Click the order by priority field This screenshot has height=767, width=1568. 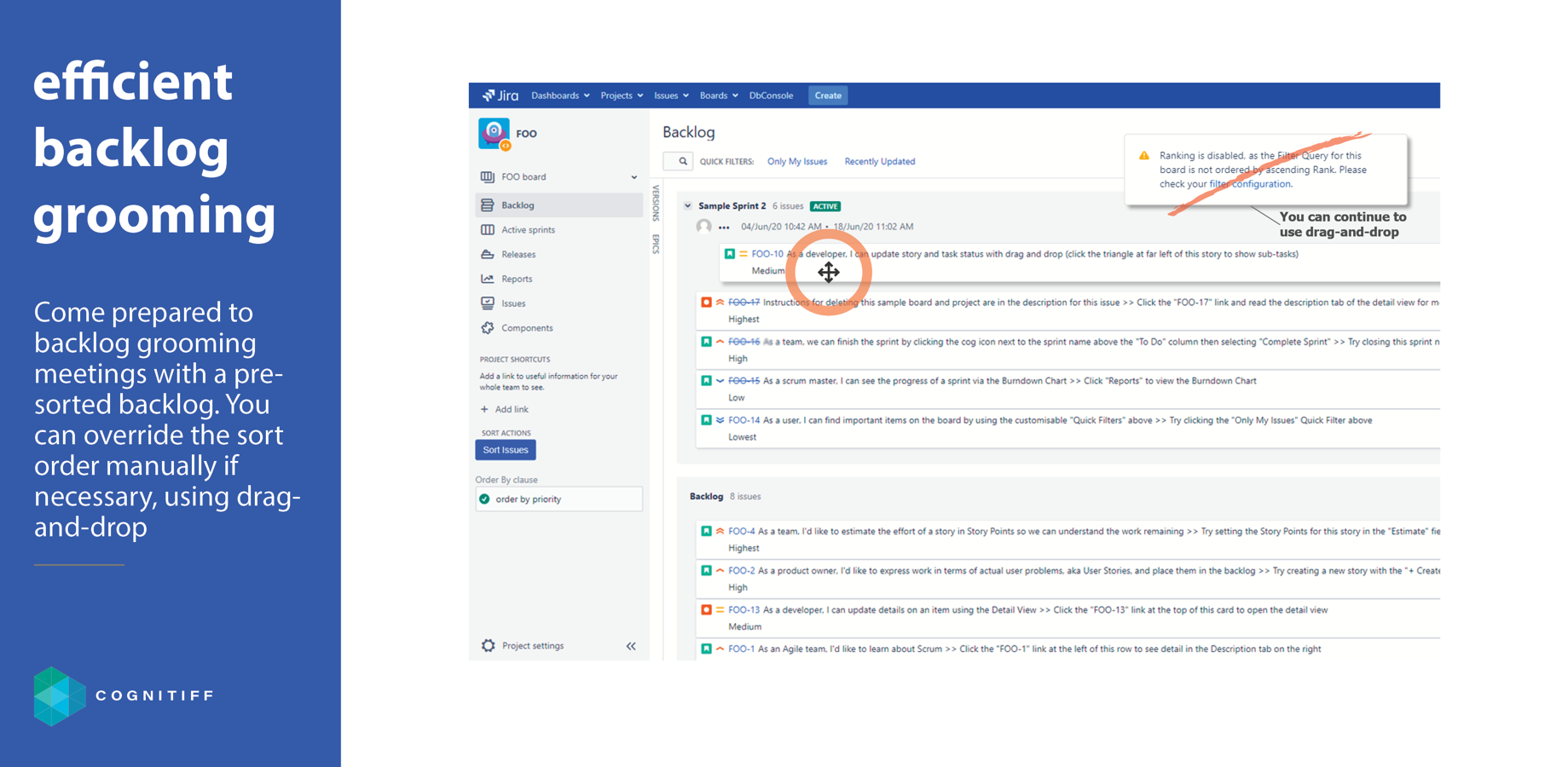pos(558,499)
